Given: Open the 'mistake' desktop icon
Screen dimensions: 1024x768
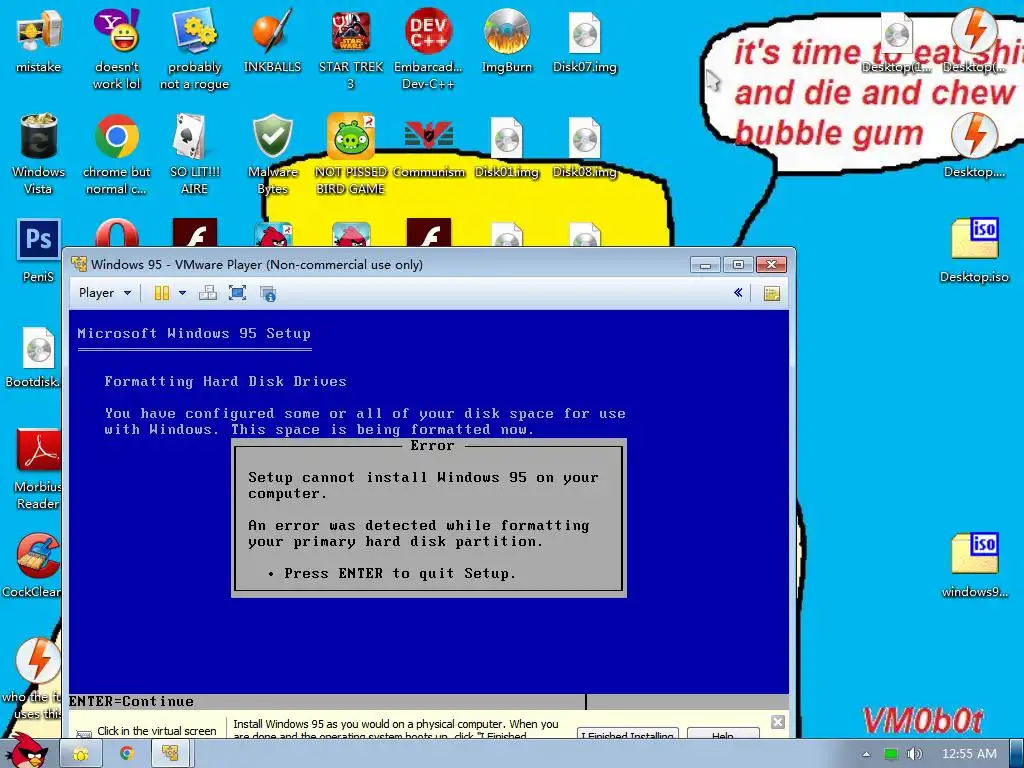Looking at the screenshot, I should coord(39,41).
